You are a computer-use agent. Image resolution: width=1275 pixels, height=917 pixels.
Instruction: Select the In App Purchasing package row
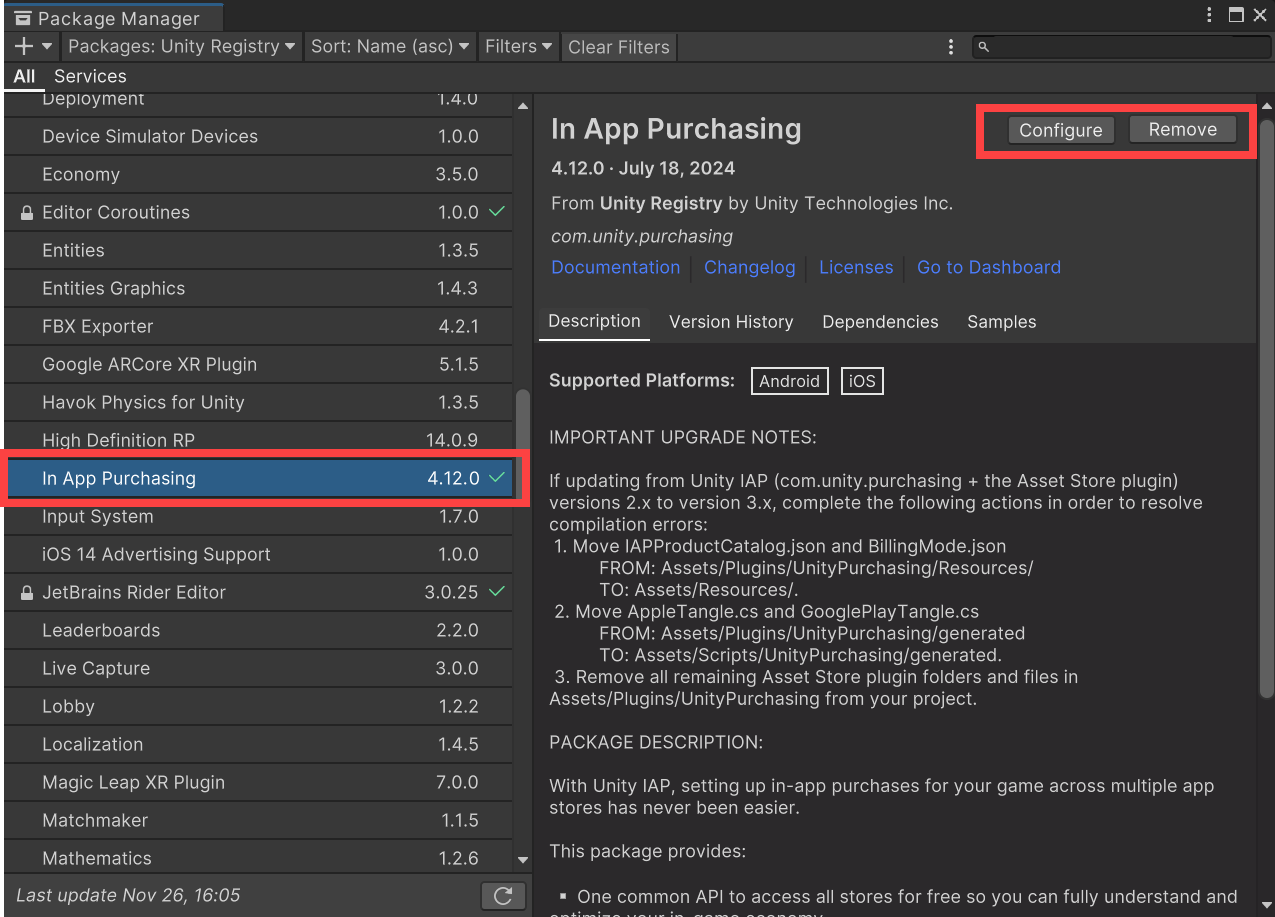tap(258, 479)
